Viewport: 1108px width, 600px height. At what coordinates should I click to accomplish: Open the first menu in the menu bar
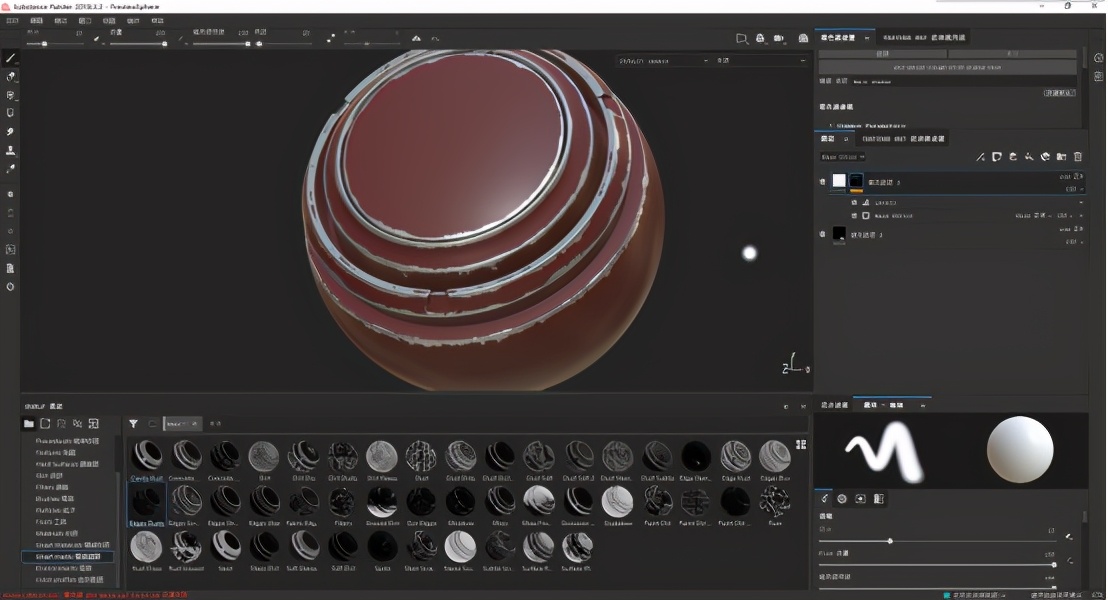pos(12,20)
